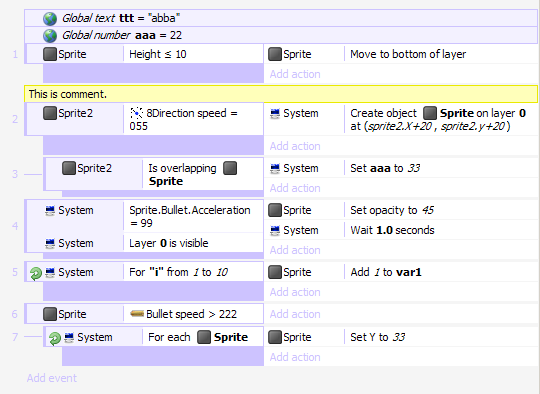The width and height of the screenshot is (540, 394).
Task: Select event number 4 in the margin
Action: 15,226
